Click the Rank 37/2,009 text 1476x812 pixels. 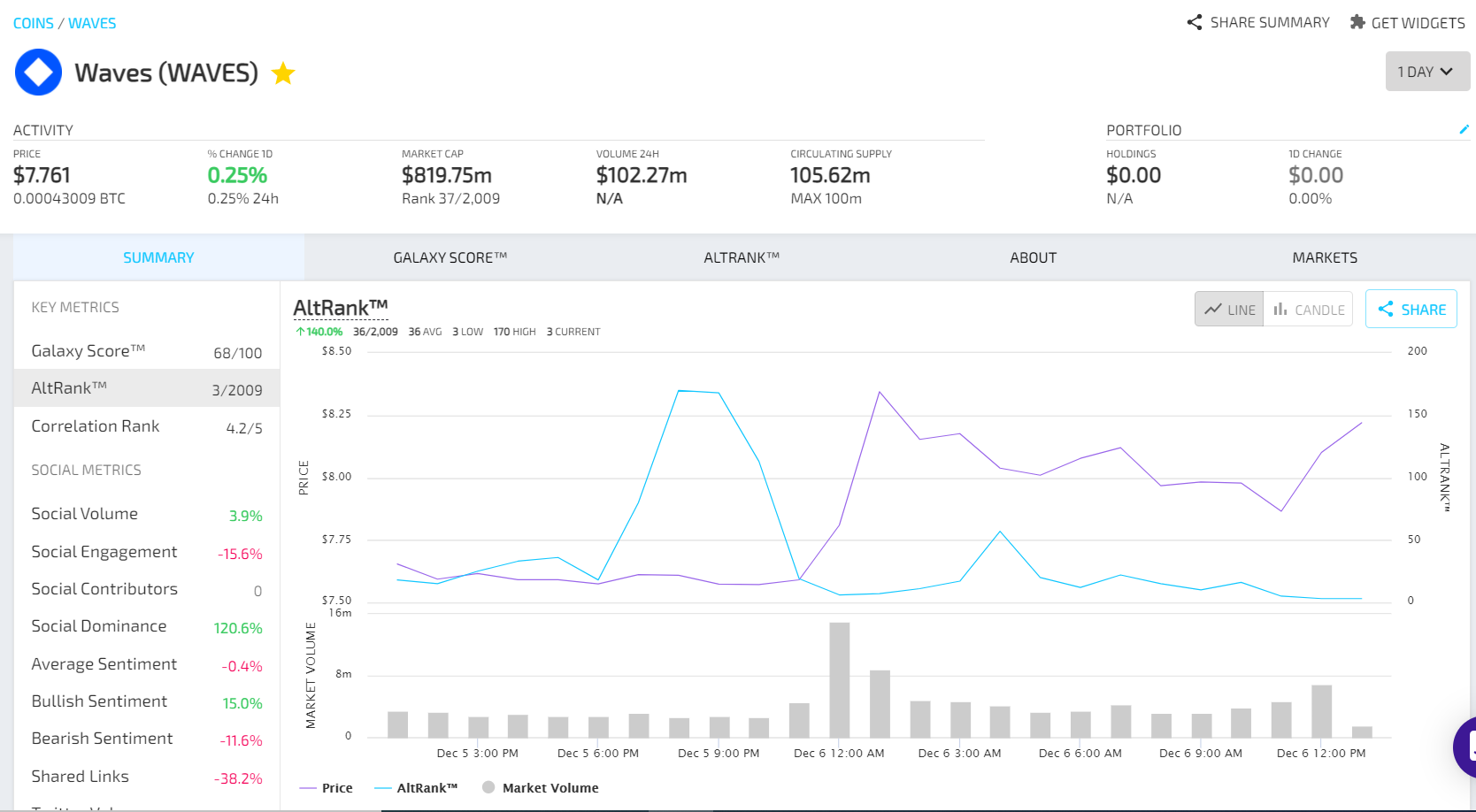450,198
